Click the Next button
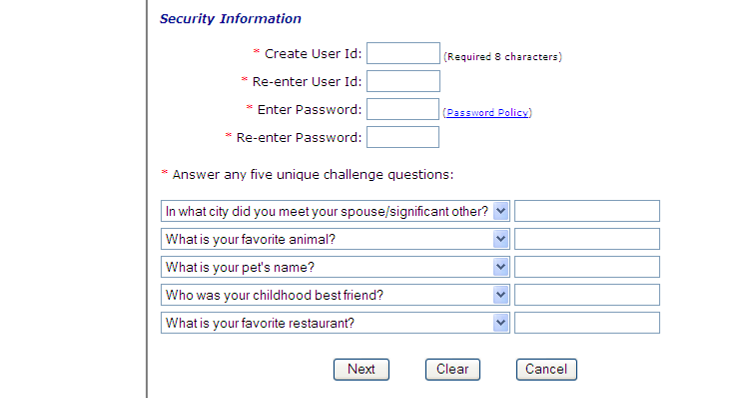748x398 pixels. click(361, 369)
